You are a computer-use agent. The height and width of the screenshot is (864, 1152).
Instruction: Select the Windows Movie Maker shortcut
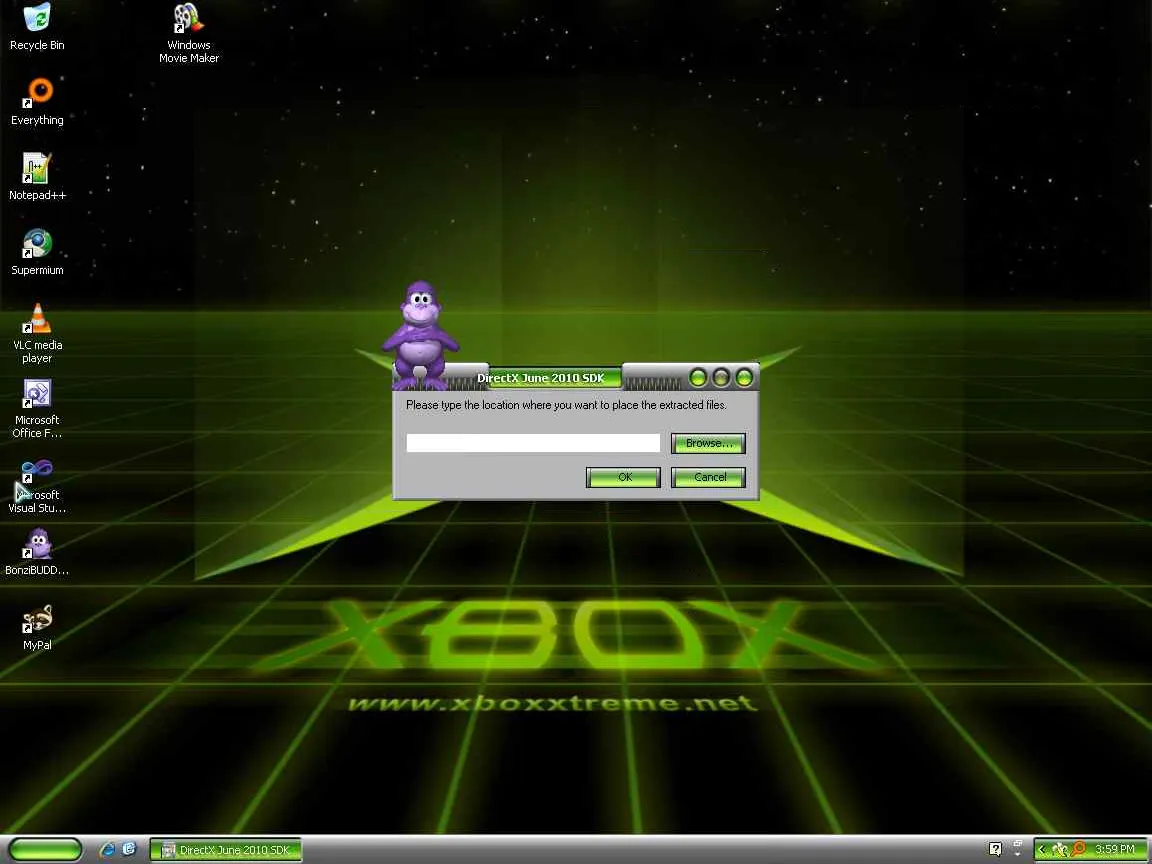(x=188, y=33)
